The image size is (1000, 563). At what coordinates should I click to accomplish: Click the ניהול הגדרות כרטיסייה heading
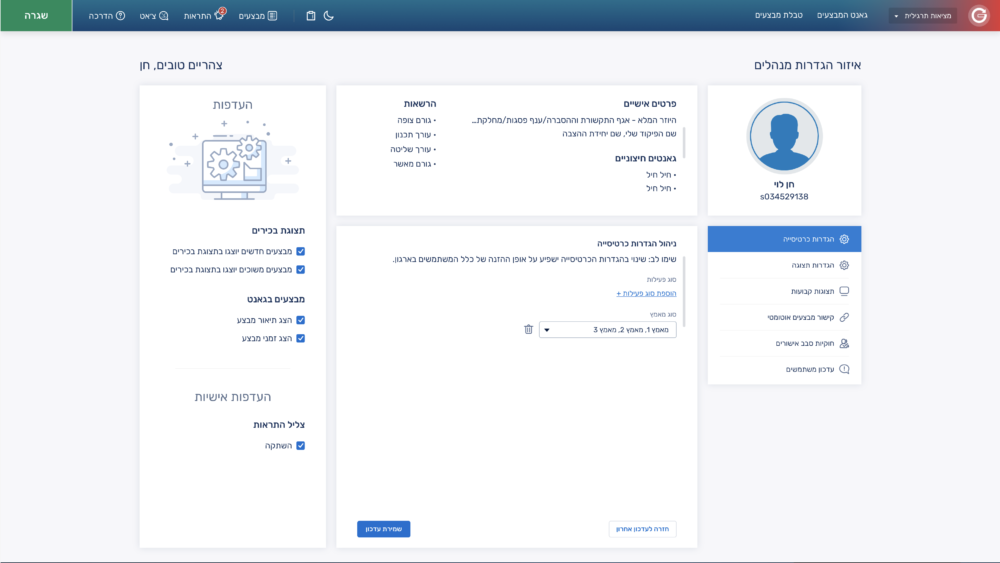[x=636, y=244]
